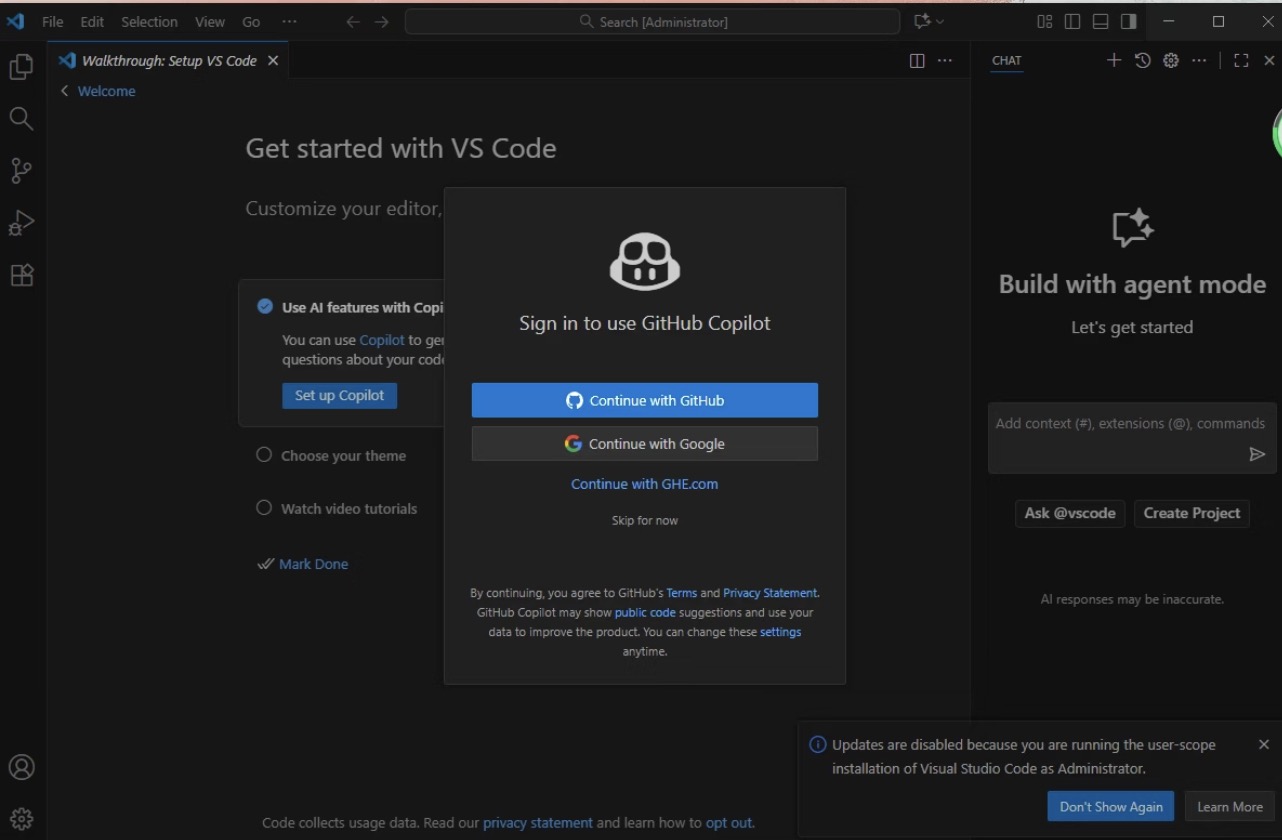Open the Go menu

click(x=251, y=21)
